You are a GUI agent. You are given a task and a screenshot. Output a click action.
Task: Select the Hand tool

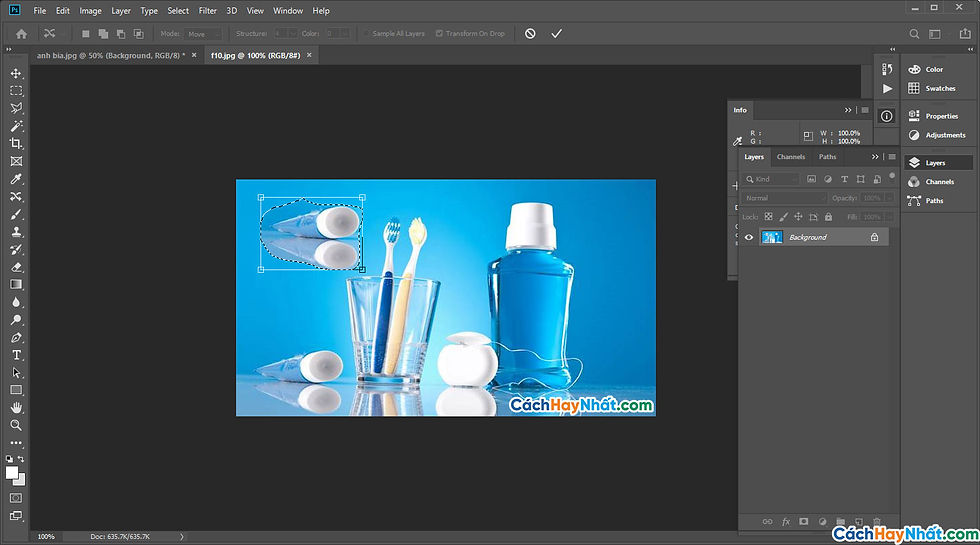(x=16, y=408)
